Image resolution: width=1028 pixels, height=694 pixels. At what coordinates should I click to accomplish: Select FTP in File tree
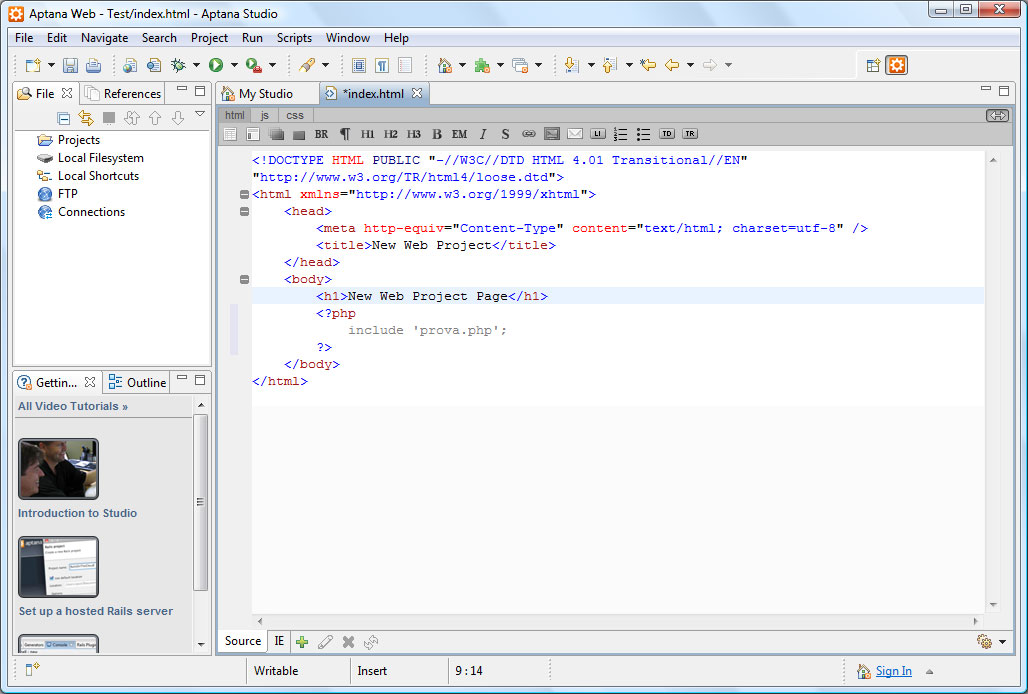pos(68,194)
